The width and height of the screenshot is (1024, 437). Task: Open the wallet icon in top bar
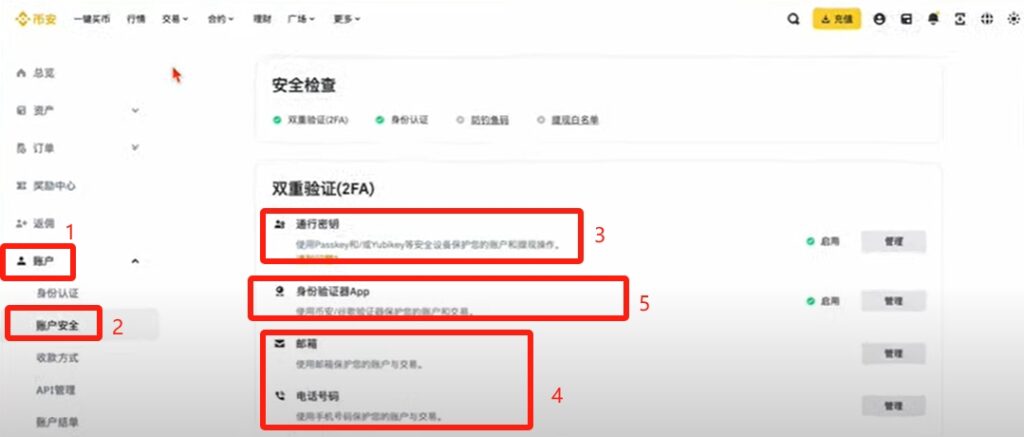click(906, 20)
